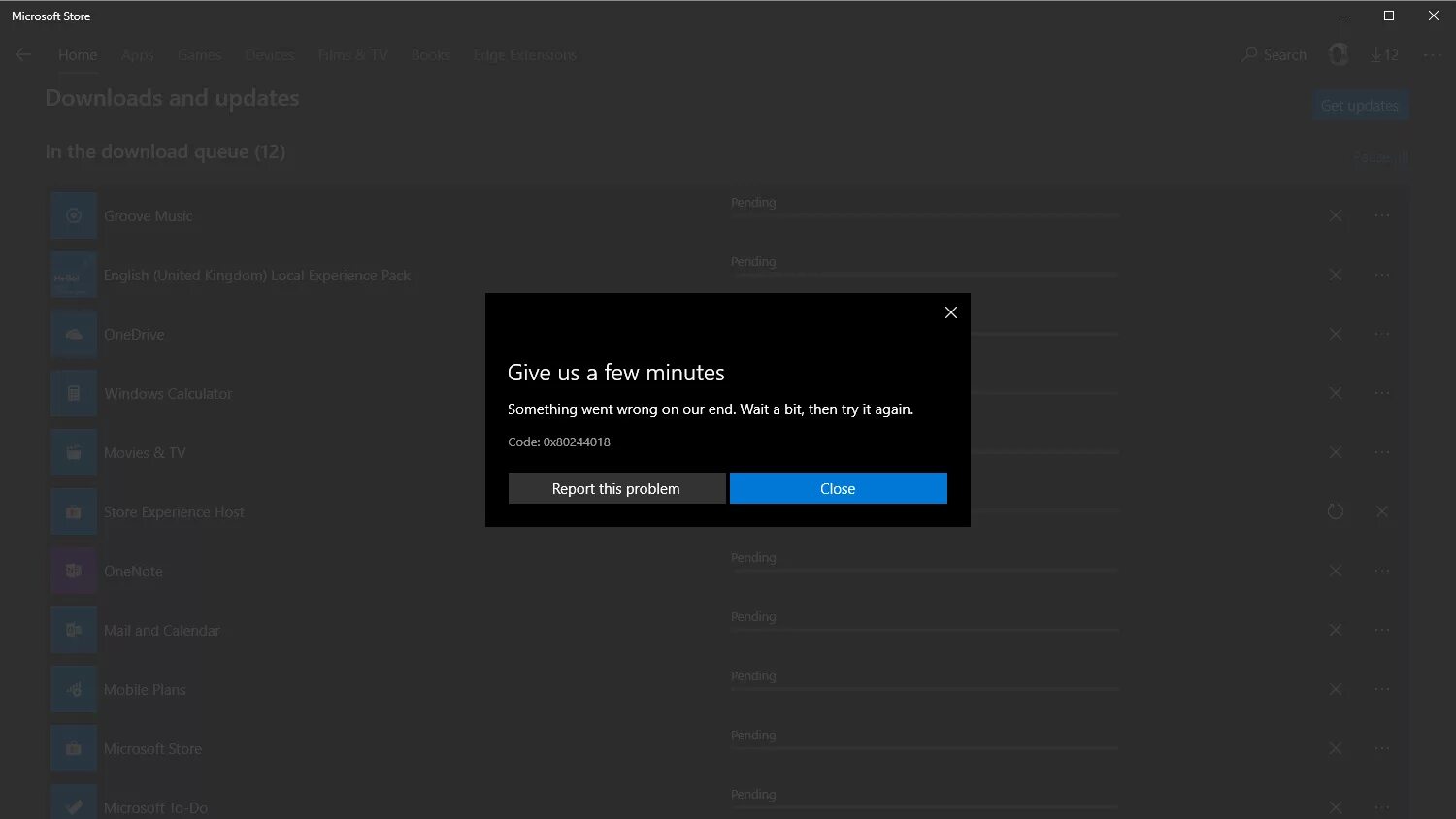Cancel the OneNote download

coord(1336,571)
